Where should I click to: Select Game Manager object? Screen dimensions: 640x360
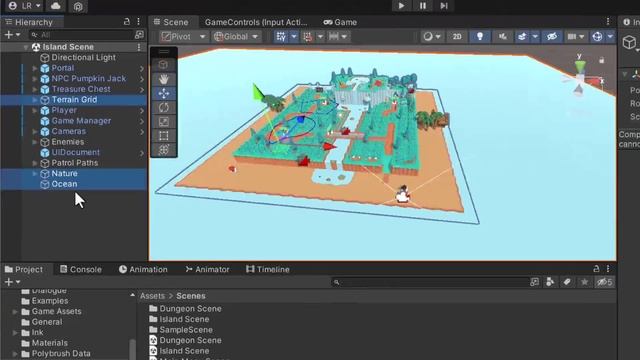tap(81, 121)
